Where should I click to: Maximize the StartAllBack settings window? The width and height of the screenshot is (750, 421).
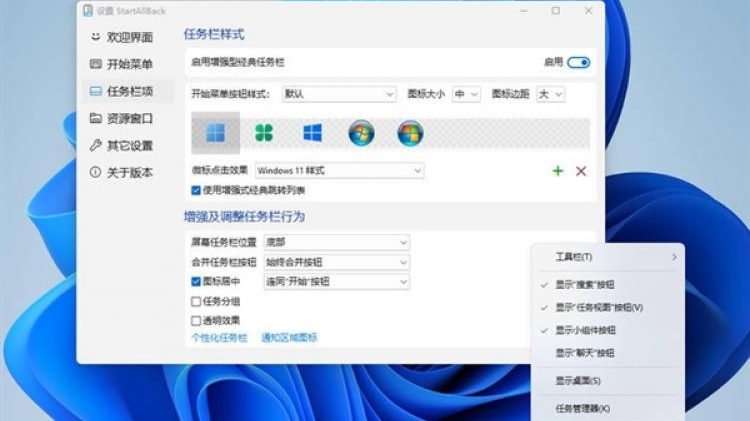pos(556,11)
